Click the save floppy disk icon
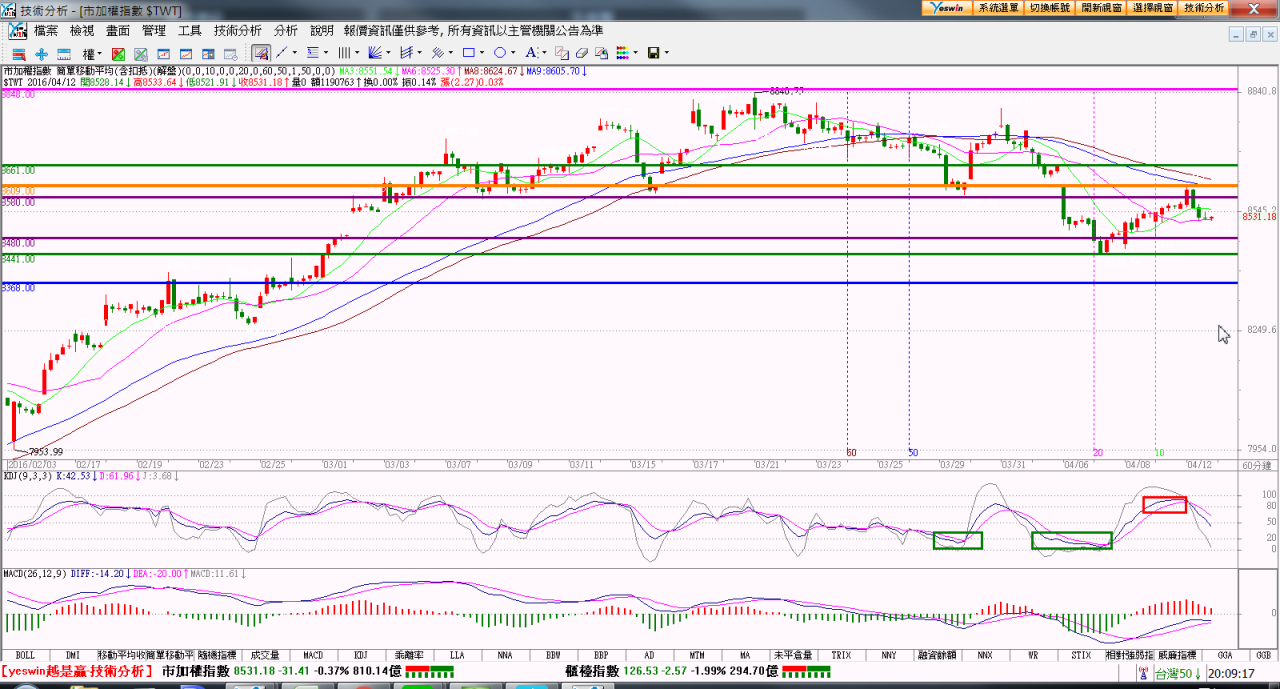 click(x=653, y=53)
